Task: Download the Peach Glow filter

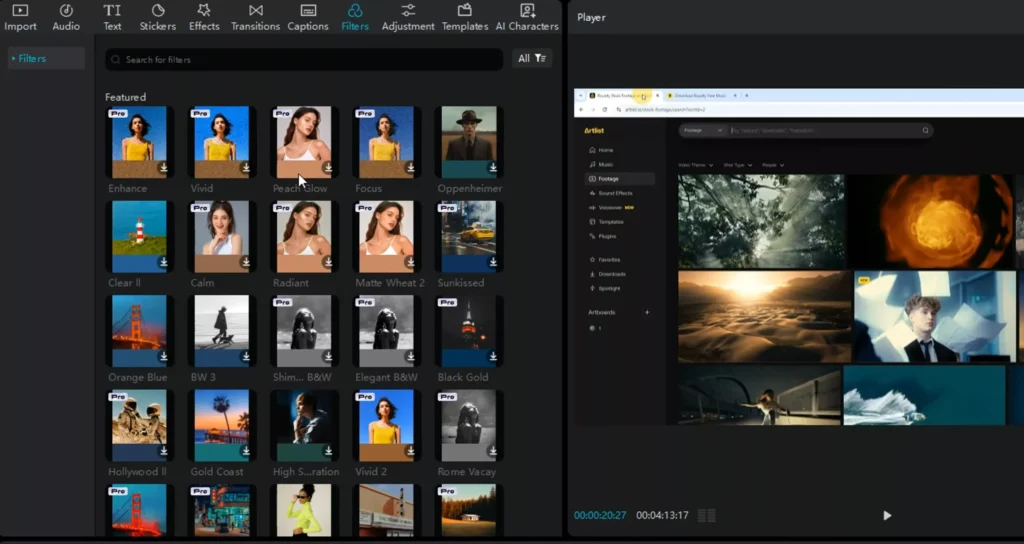Action: 328,168
